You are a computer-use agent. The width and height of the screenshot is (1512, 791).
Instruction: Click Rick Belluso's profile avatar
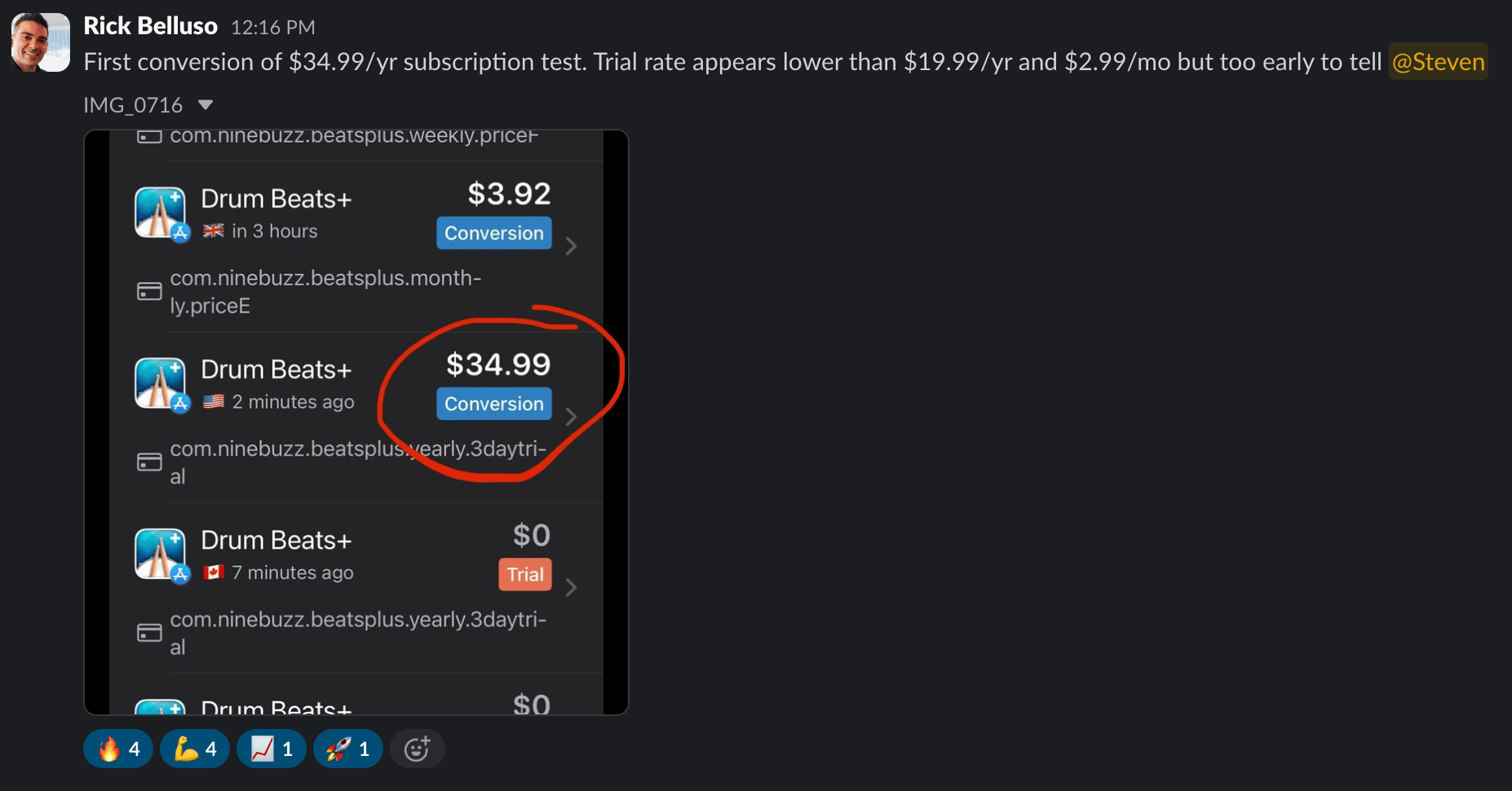point(40,42)
